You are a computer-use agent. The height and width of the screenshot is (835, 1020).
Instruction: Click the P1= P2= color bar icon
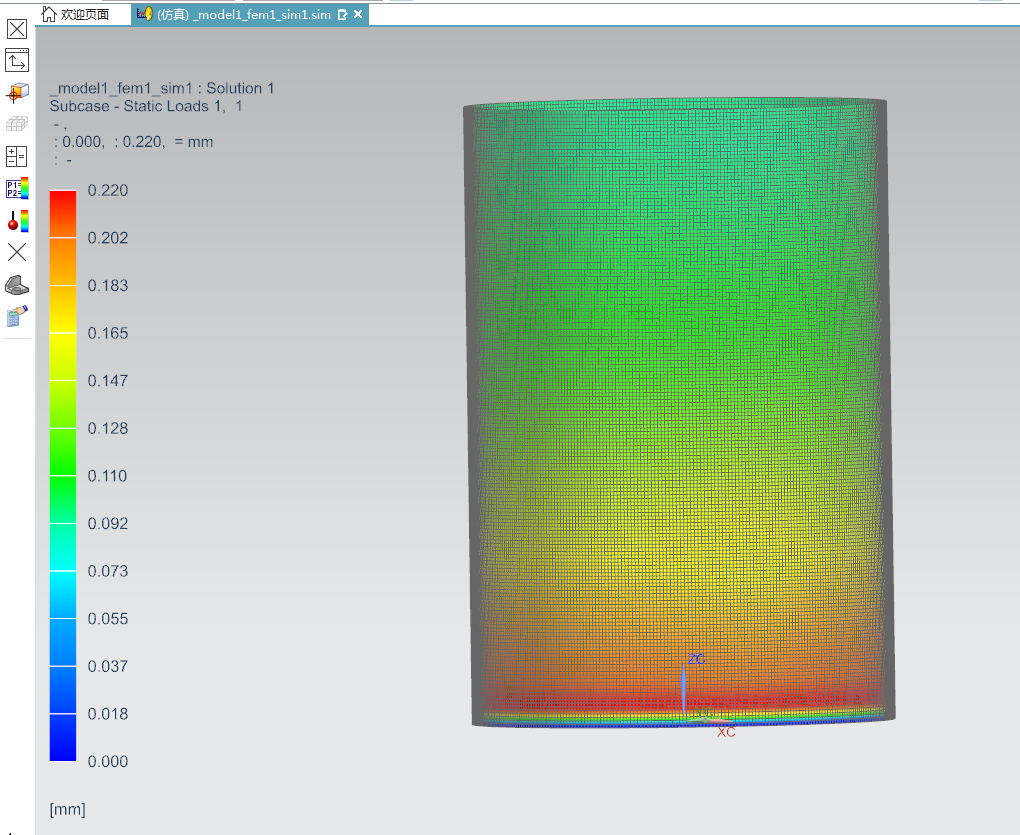(17, 188)
